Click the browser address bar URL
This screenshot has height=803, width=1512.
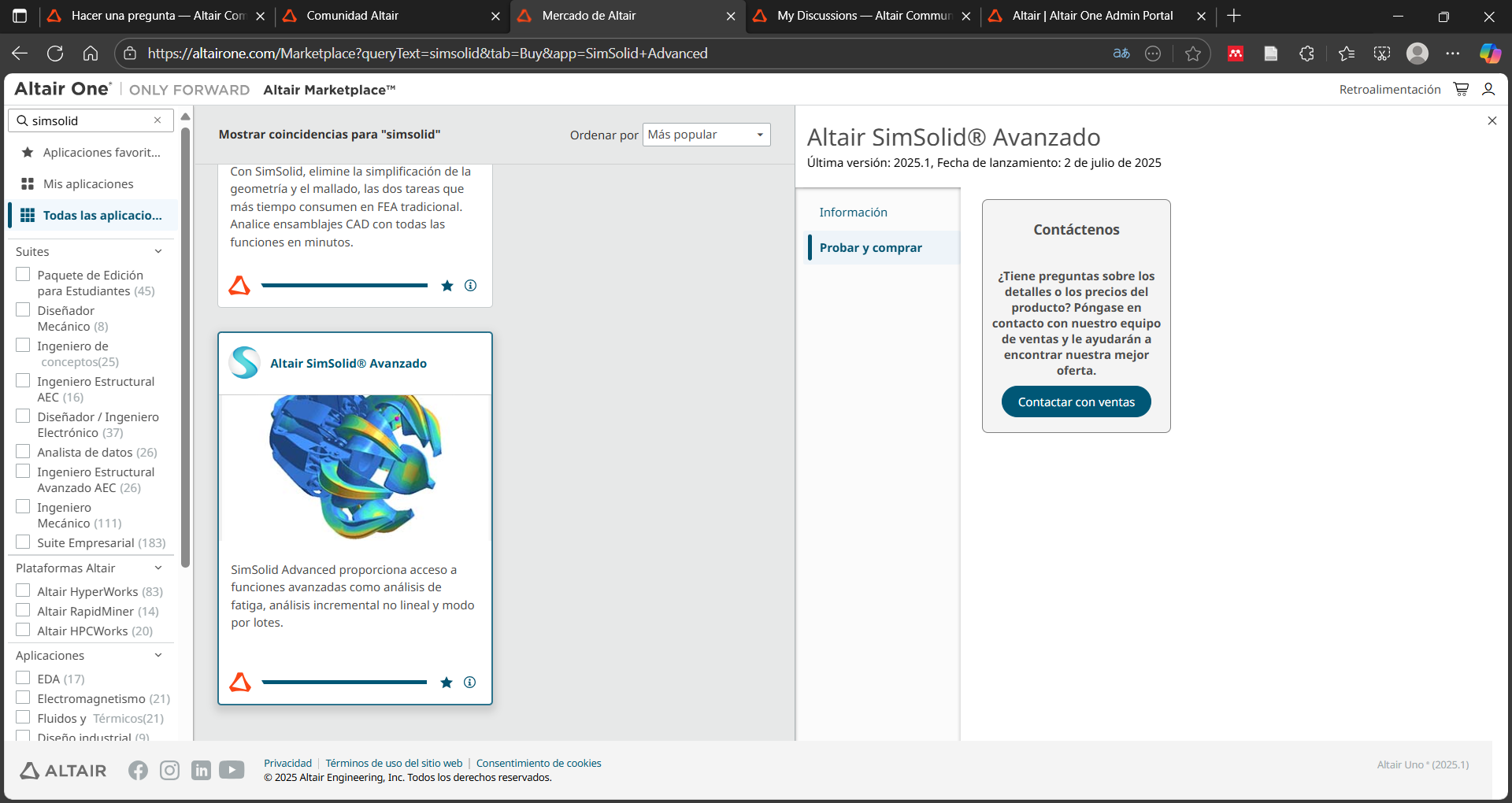tap(428, 54)
